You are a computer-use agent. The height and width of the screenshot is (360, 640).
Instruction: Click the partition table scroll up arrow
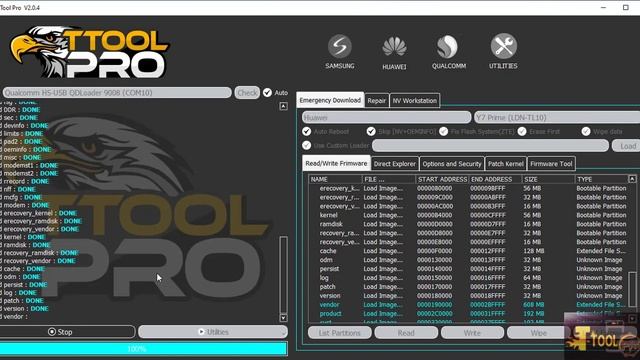(632, 179)
